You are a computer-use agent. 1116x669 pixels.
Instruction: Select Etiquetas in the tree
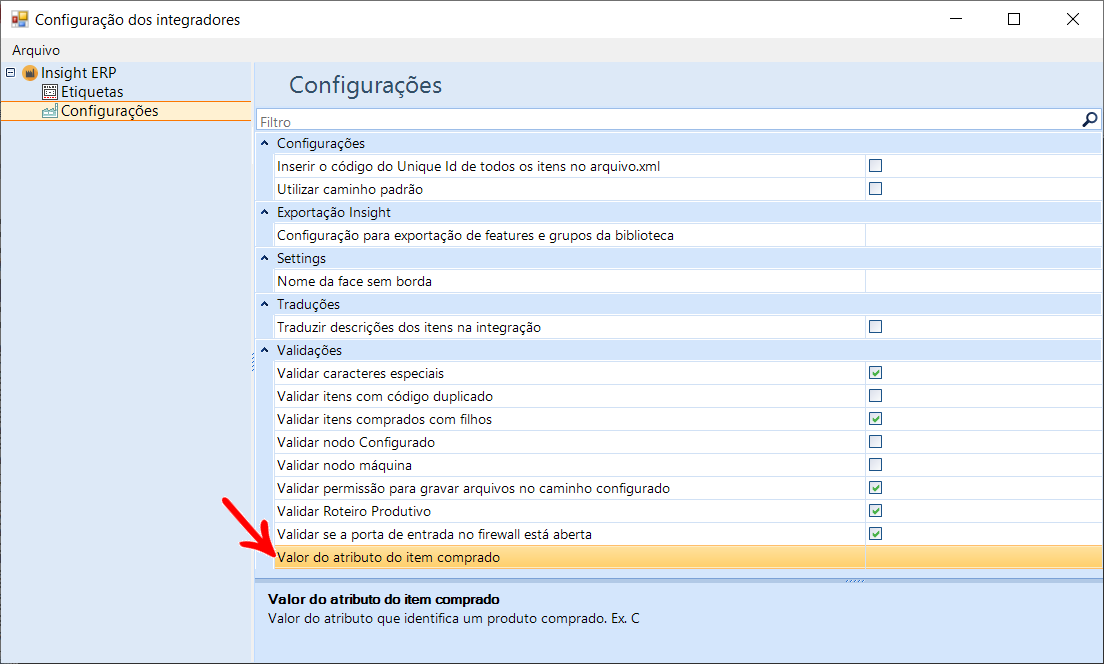(x=92, y=92)
